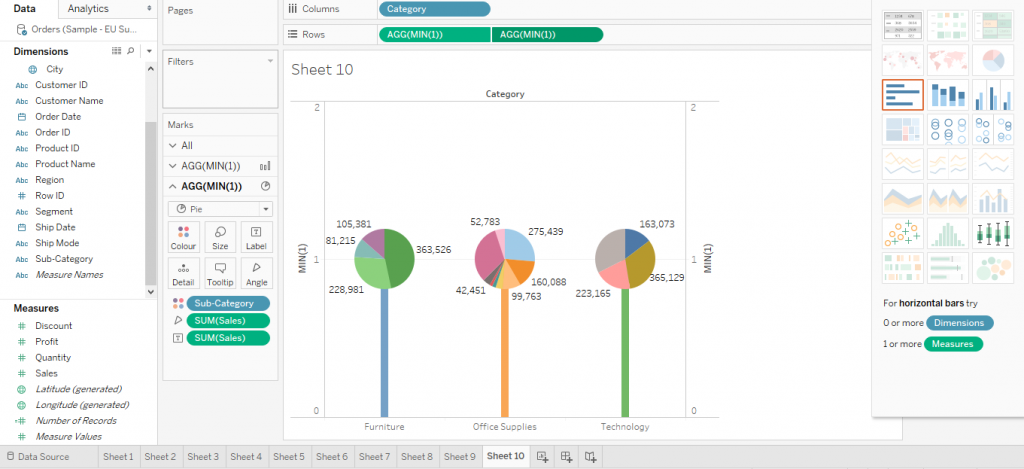This screenshot has width=1024, height=469.
Task: Pick the dual lines chart type
Action: 993,164
